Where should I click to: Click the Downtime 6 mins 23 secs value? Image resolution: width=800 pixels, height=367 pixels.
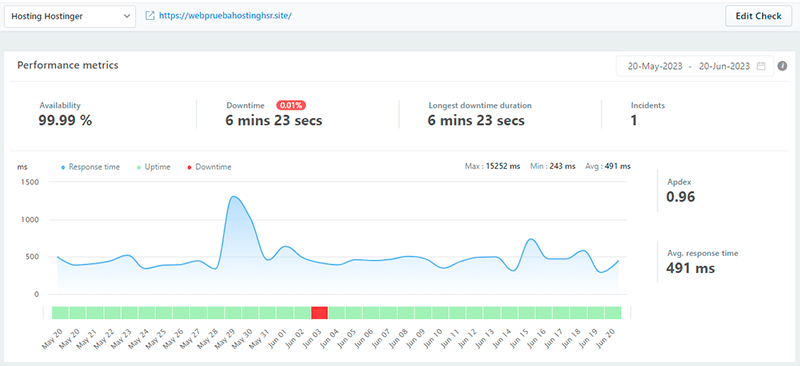click(274, 121)
